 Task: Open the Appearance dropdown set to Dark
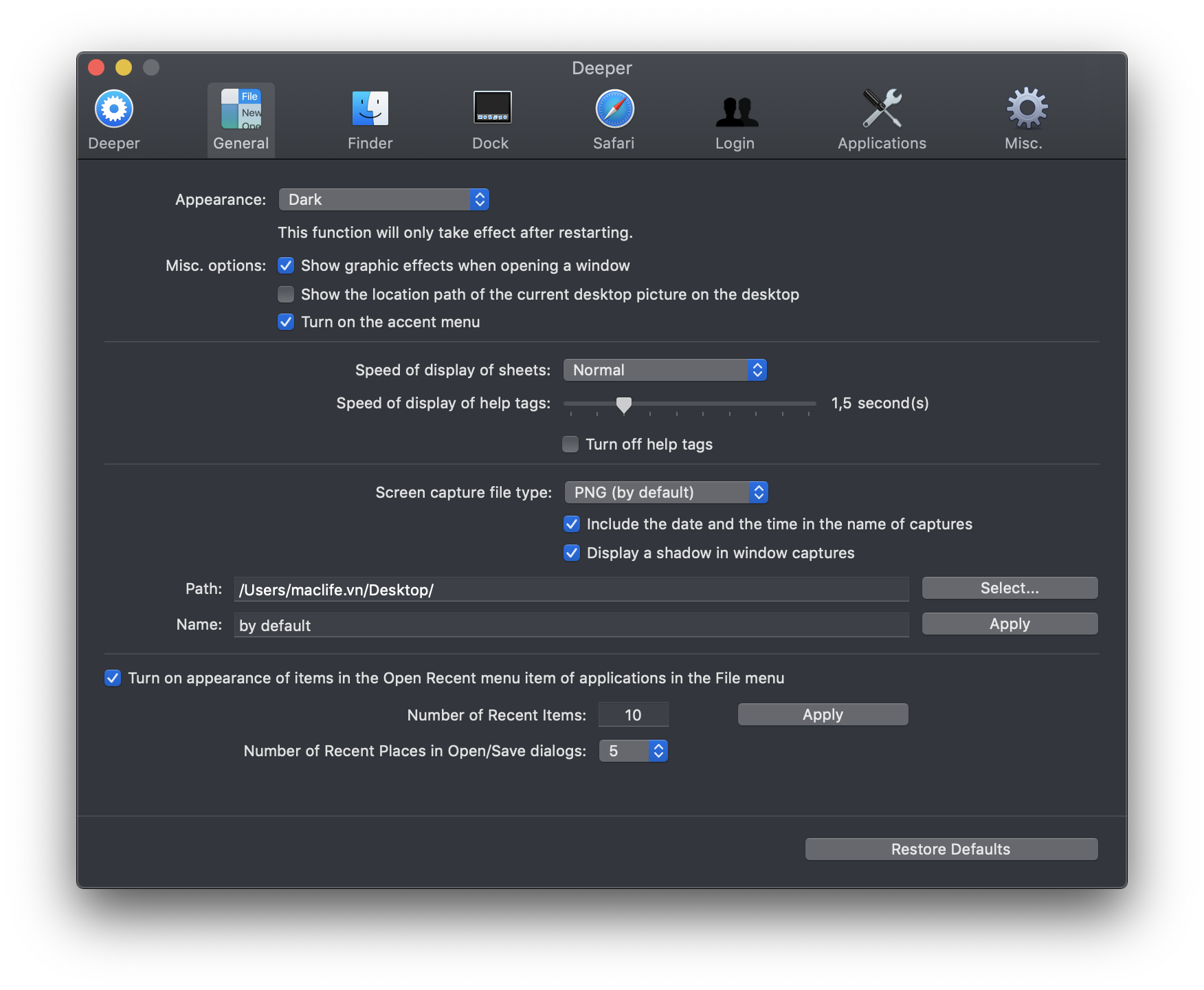point(383,199)
